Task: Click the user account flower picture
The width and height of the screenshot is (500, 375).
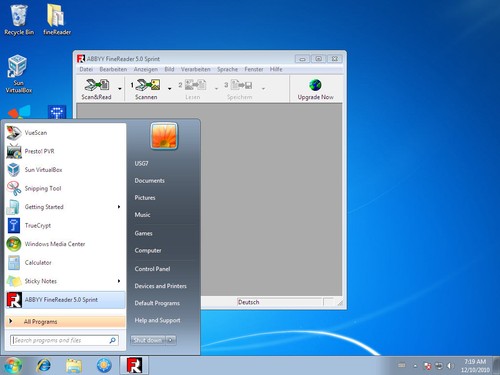Action: pos(164,136)
